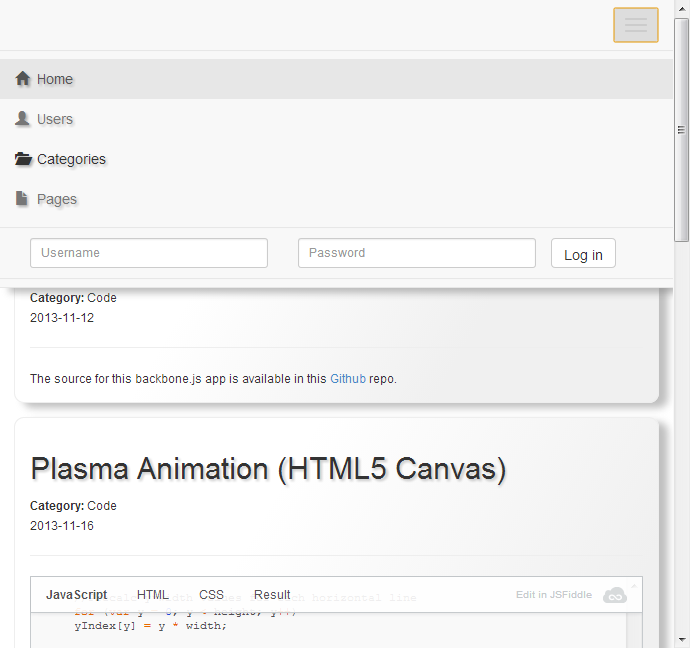Click the JSFiddle cloud logo icon
This screenshot has width=690, height=648.
click(614, 595)
